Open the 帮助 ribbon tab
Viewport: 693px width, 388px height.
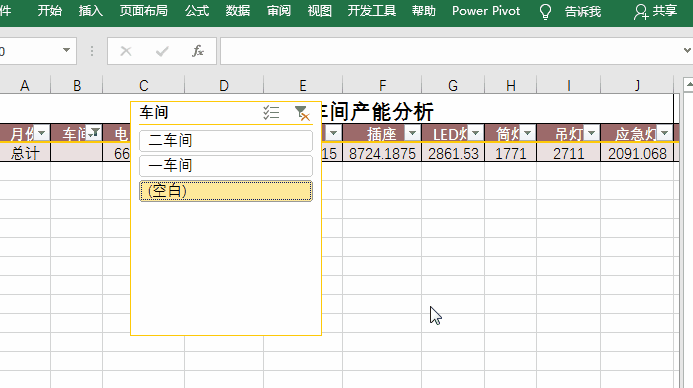pyautogui.click(x=423, y=11)
